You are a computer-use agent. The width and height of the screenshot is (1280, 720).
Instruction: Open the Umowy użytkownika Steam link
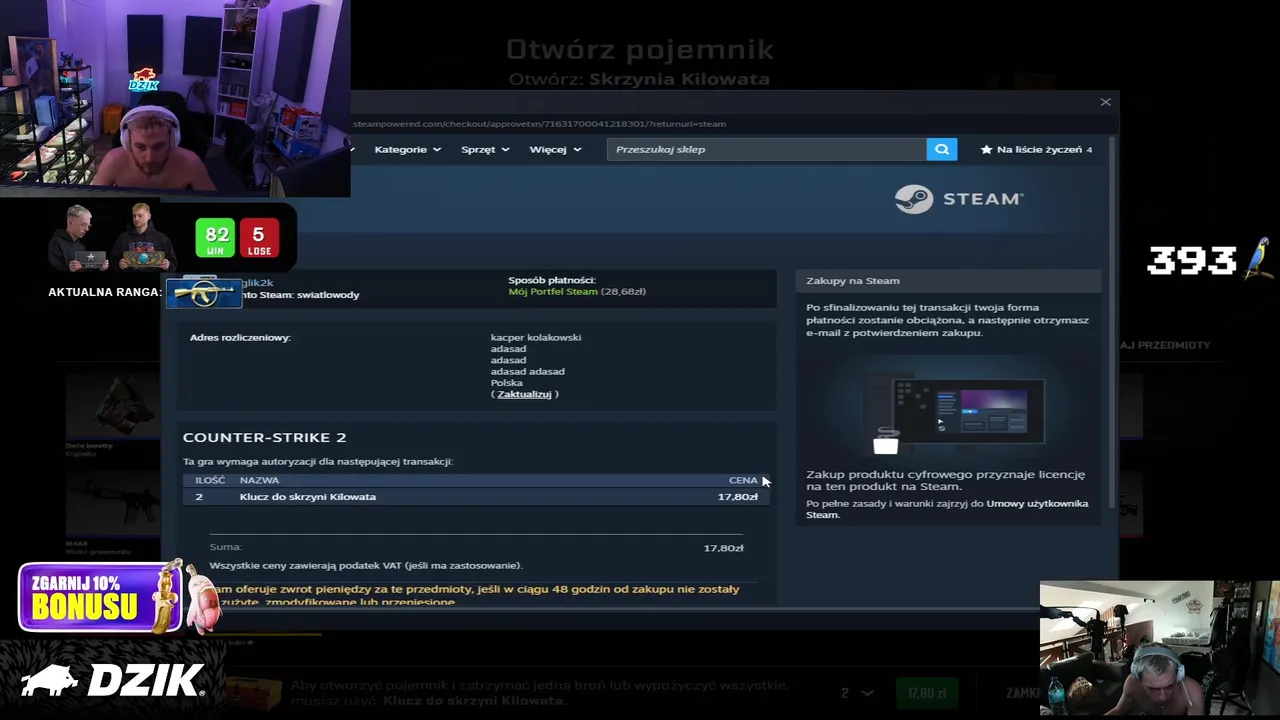coord(947,509)
